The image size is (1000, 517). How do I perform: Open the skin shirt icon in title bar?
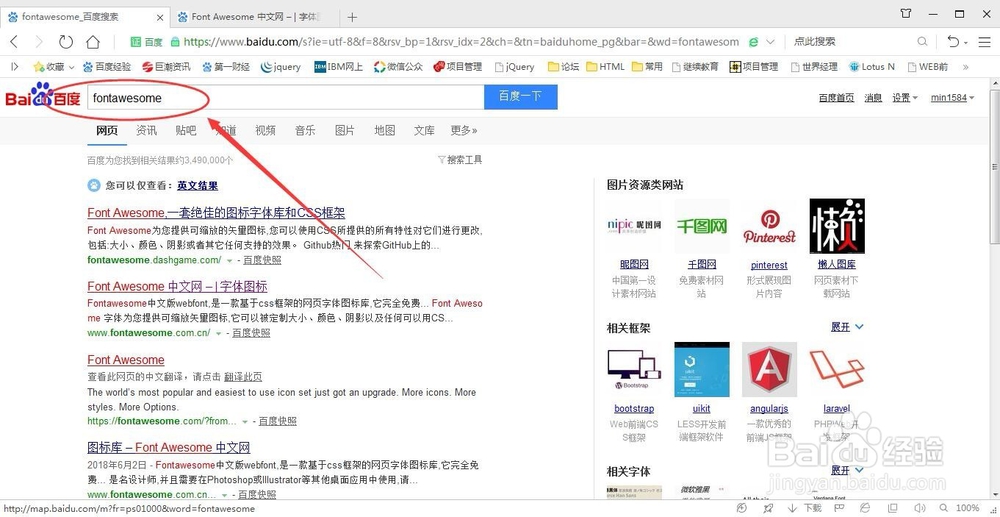[906, 13]
